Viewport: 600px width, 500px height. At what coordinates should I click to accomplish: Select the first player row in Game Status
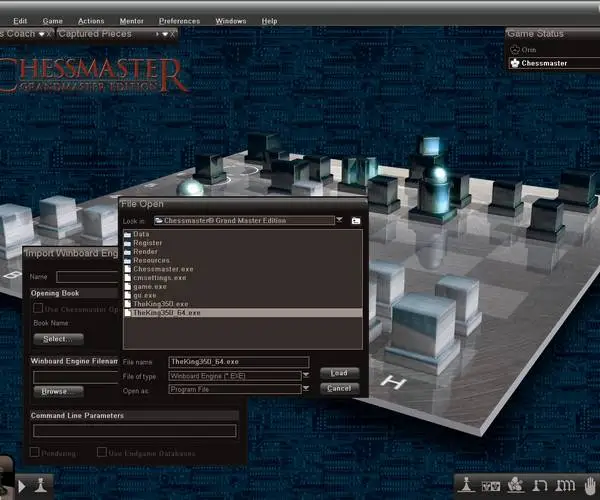[554, 50]
